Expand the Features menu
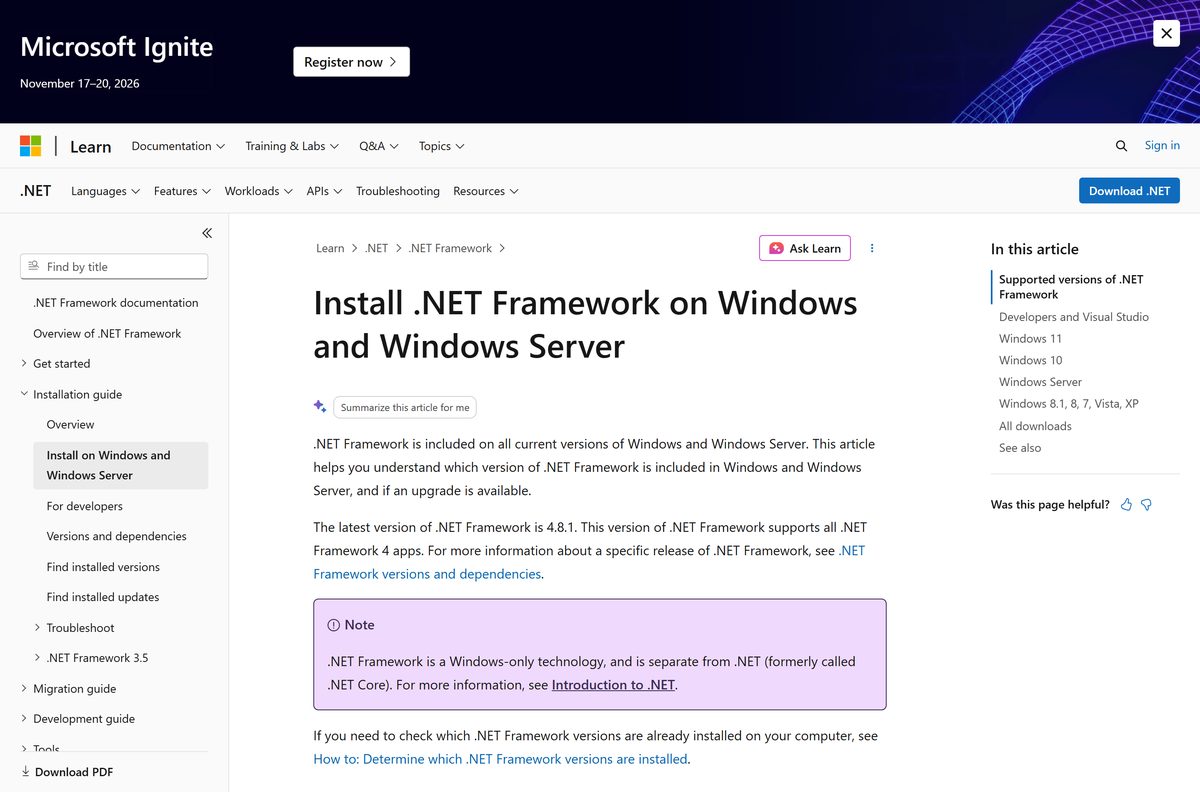 click(x=182, y=191)
